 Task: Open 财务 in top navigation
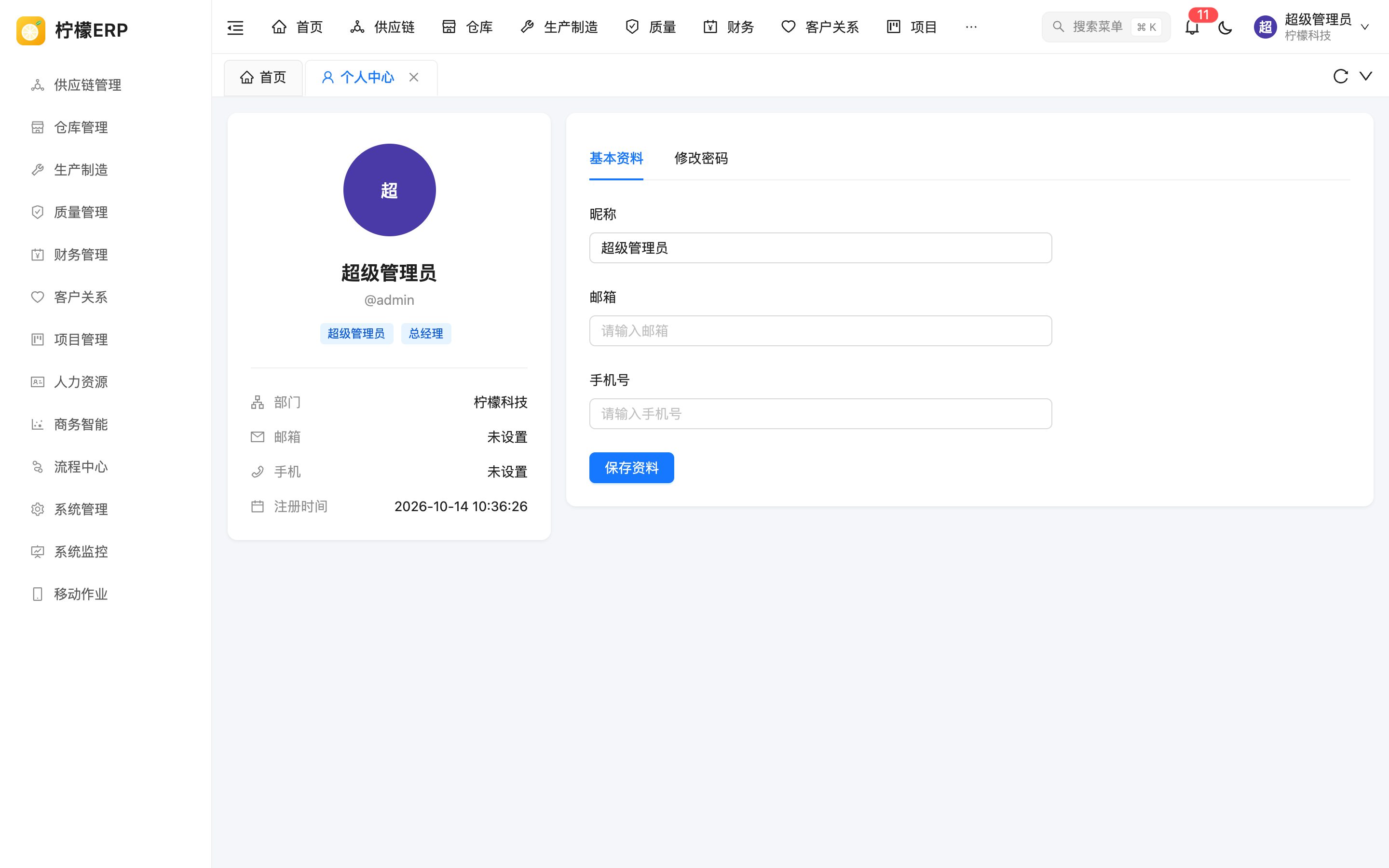(728, 27)
